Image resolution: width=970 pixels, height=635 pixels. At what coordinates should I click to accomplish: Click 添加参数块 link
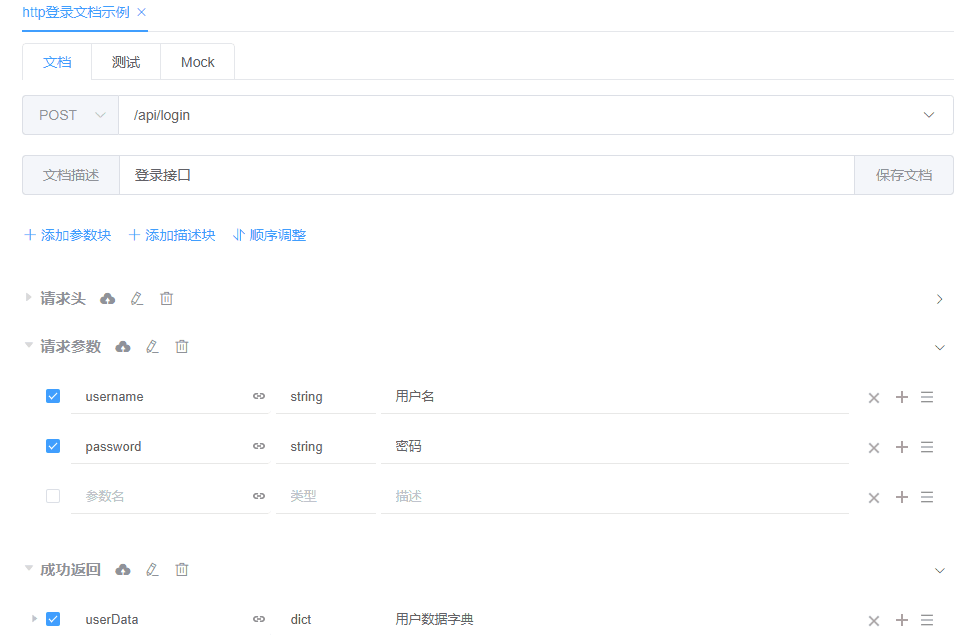pos(67,235)
